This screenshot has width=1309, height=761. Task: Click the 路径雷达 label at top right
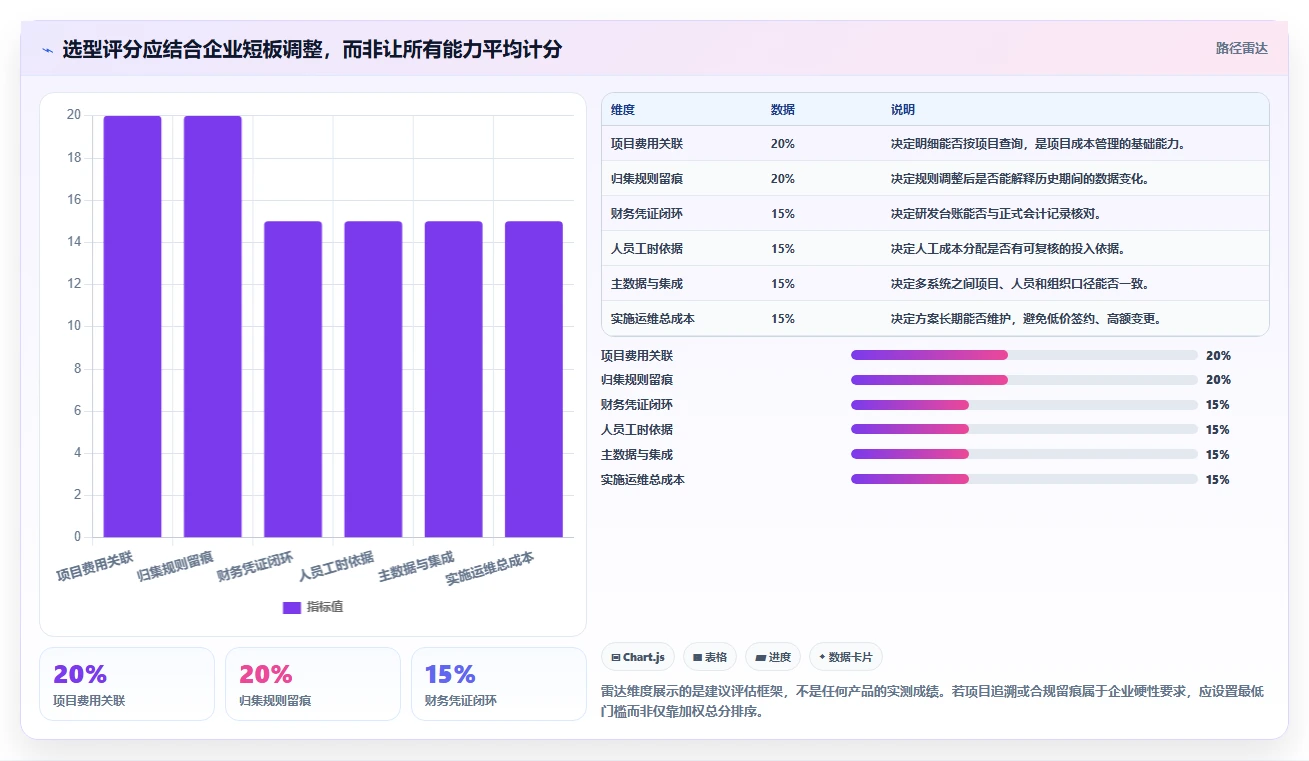tap(1242, 48)
